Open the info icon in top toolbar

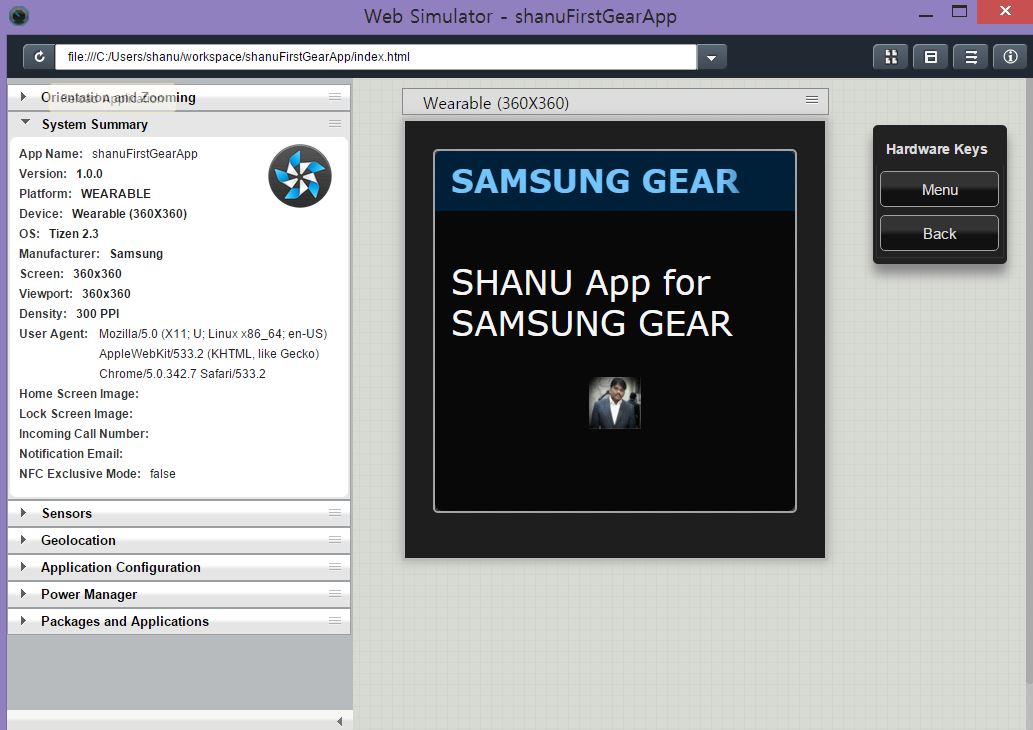[x=1010, y=57]
